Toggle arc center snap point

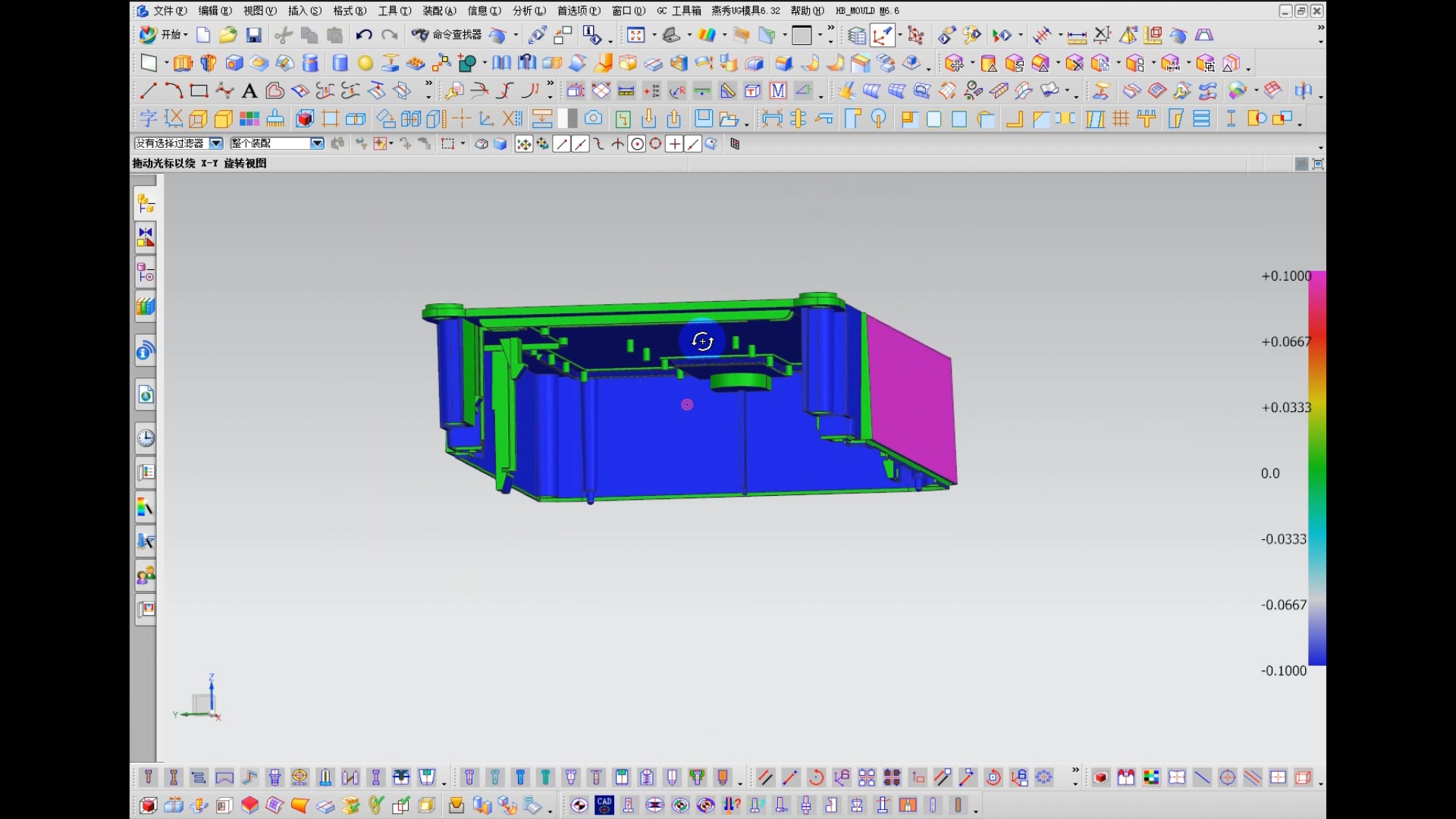click(x=637, y=144)
